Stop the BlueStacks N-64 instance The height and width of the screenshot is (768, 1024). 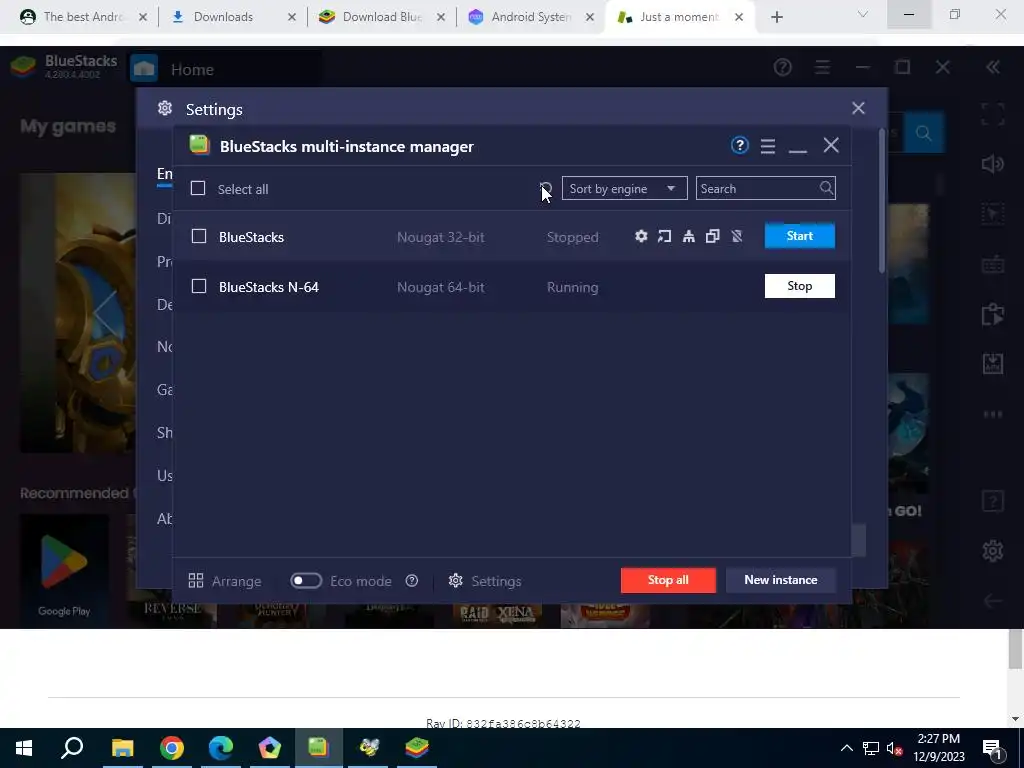799,286
